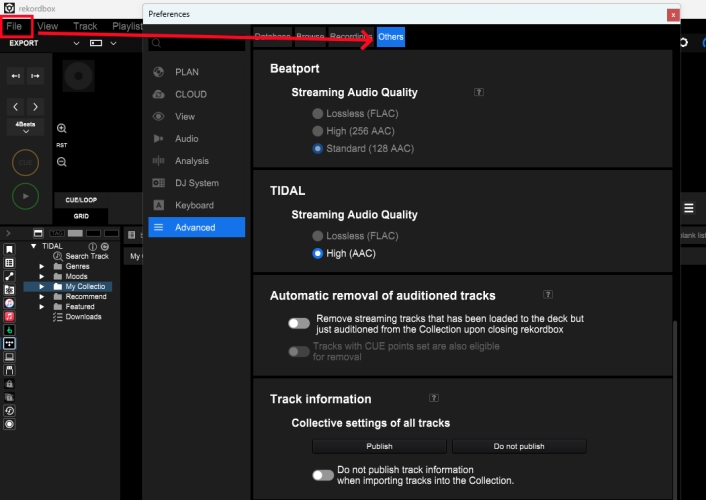The image size is (706, 500).
Task: Collapse the TIDAL tree node
Action: [x=33, y=246]
